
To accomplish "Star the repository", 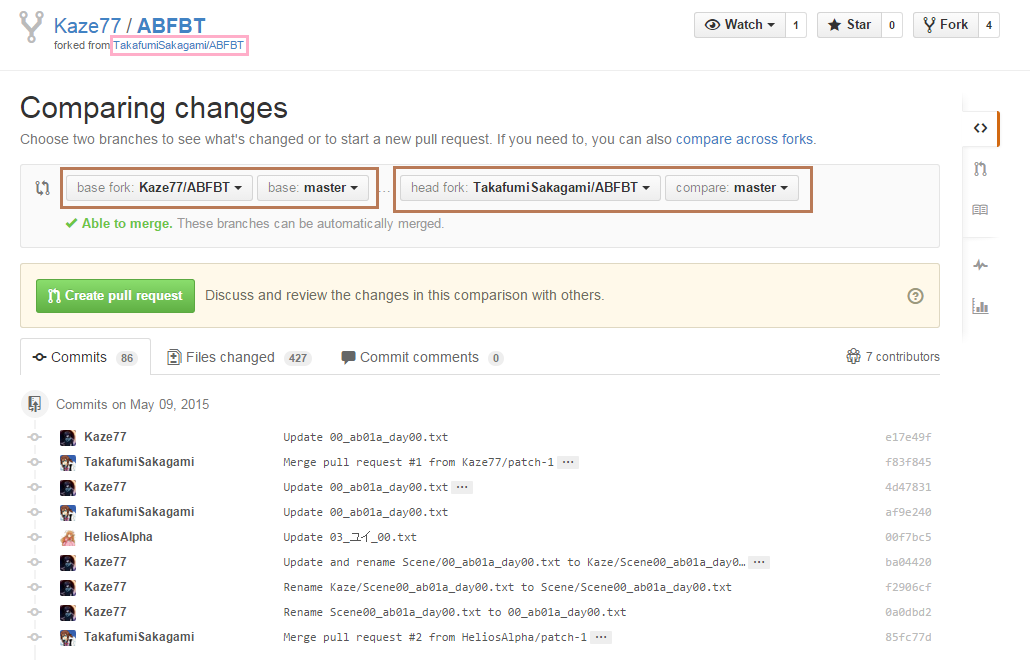I will point(849,25).
